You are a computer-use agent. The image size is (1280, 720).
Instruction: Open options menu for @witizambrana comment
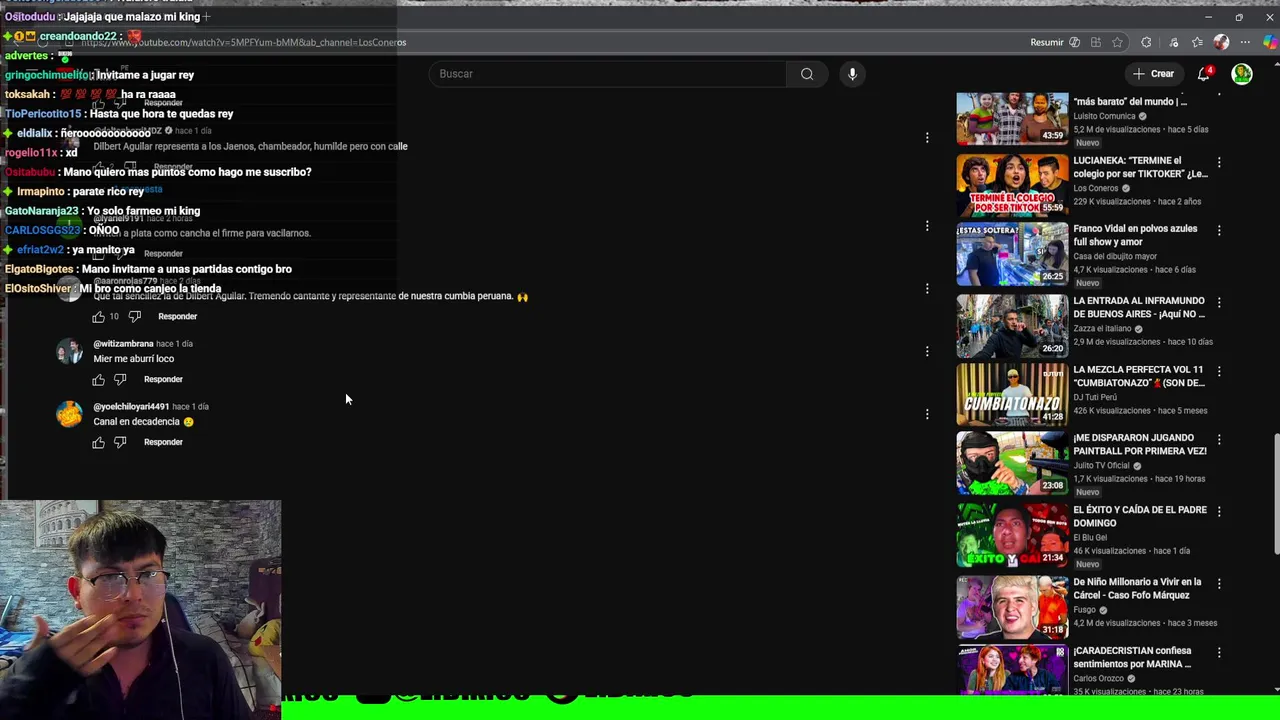point(927,351)
